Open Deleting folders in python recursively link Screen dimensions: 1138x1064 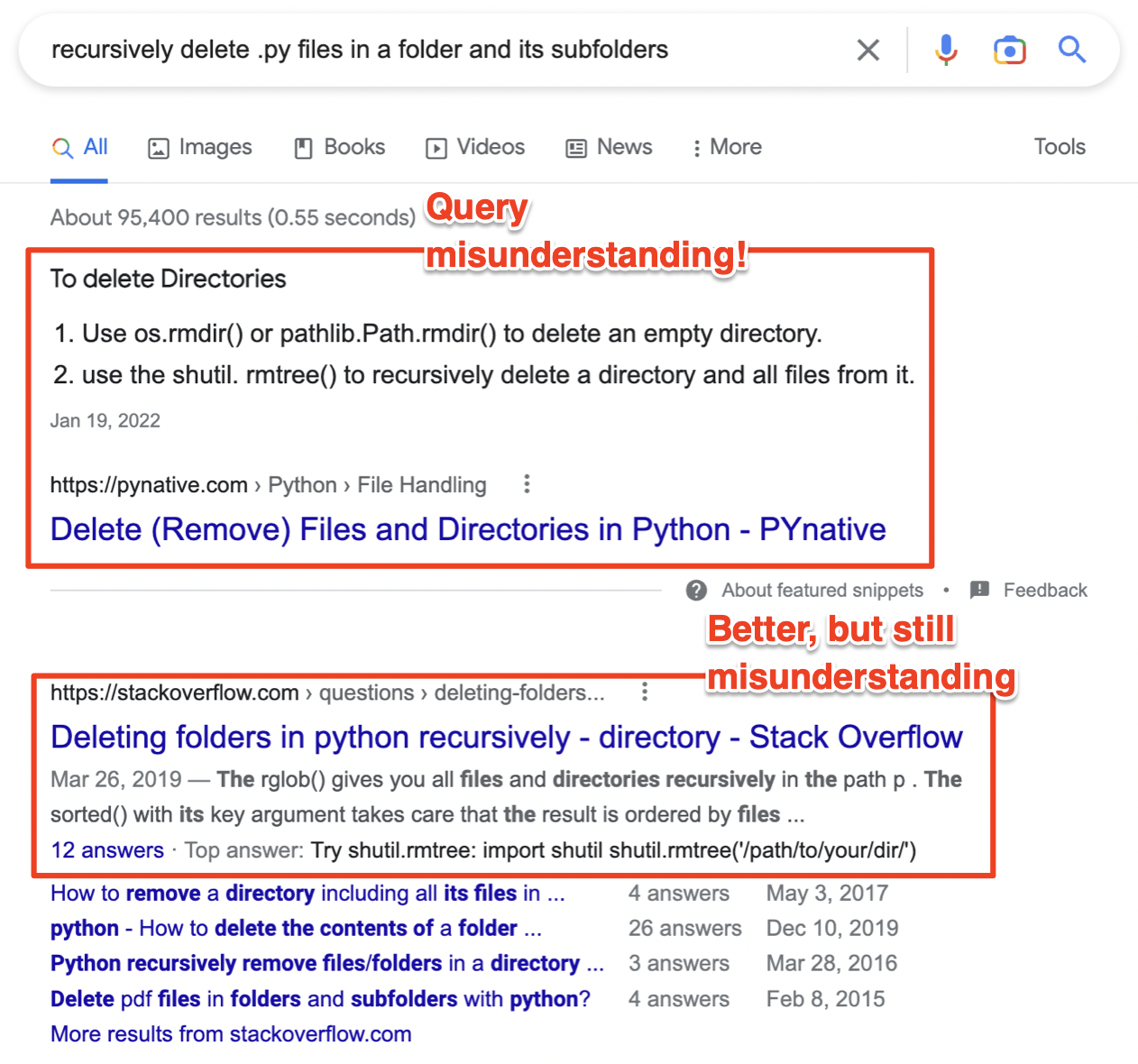(507, 737)
